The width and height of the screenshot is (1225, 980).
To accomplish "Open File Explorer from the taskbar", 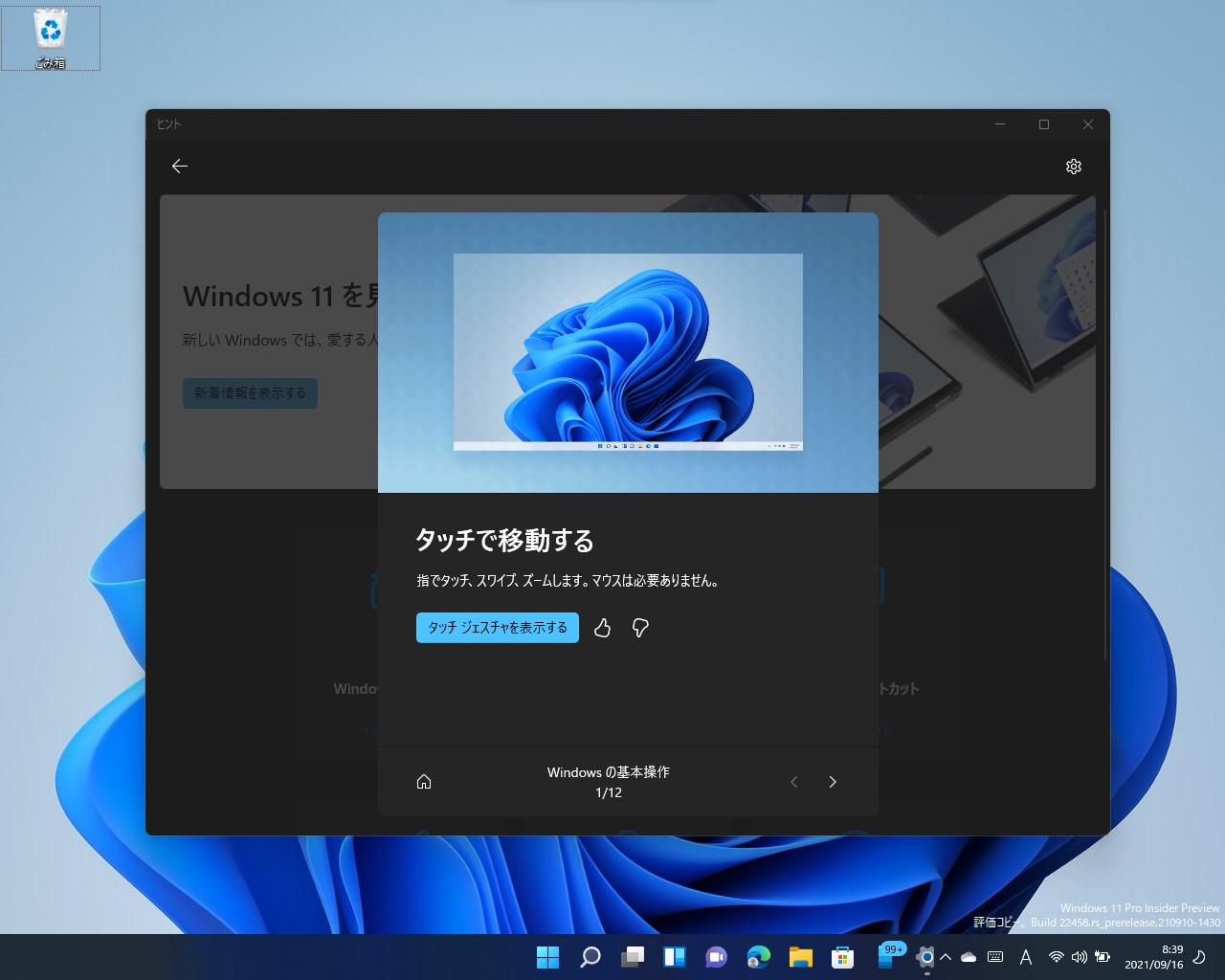I will (800, 956).
